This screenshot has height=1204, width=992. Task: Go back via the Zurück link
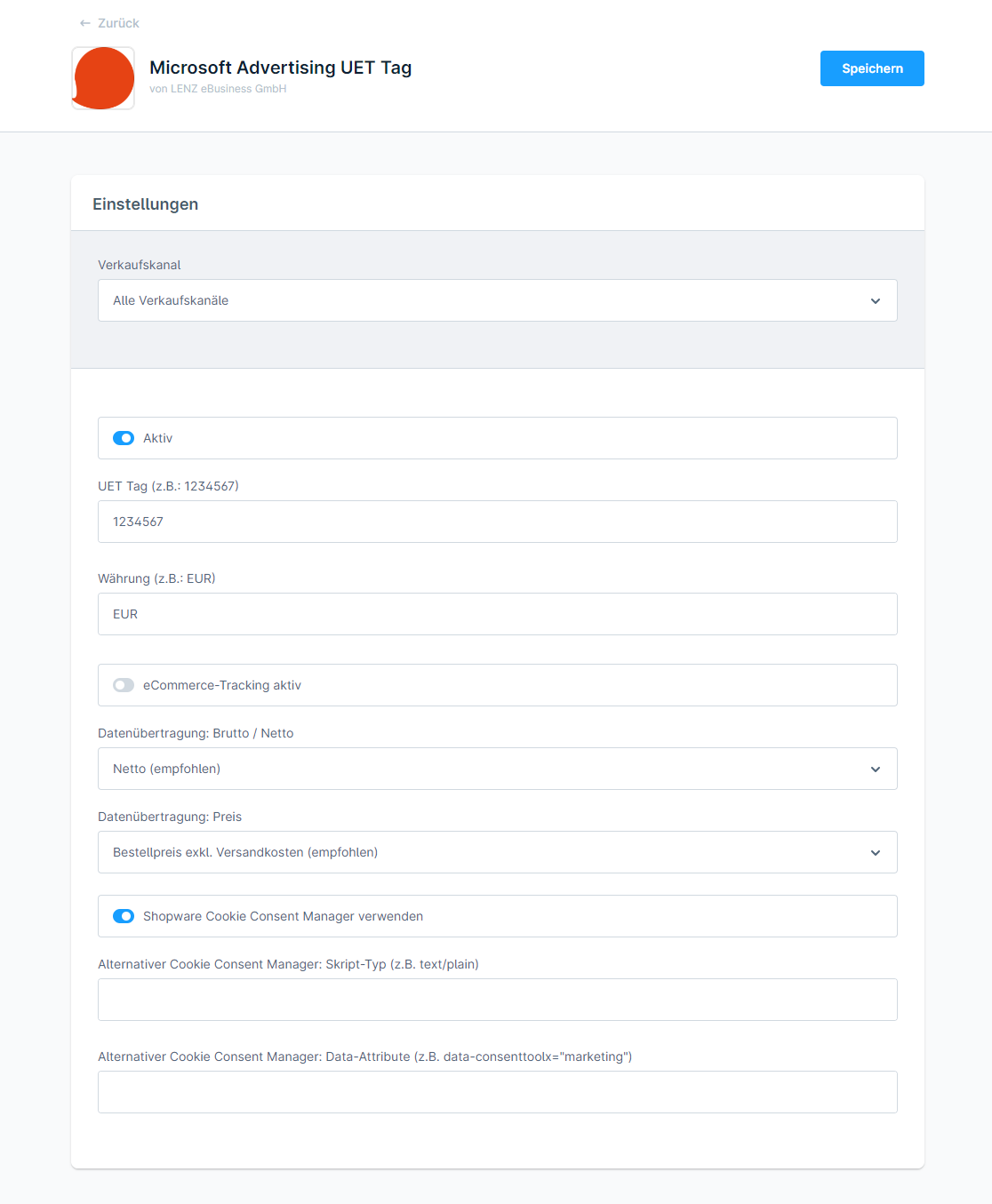(109, 23)
